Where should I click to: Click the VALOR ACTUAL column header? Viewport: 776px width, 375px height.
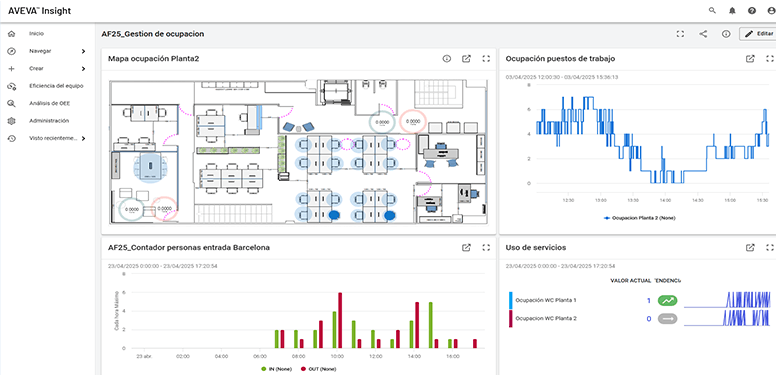tap(630, 281)
